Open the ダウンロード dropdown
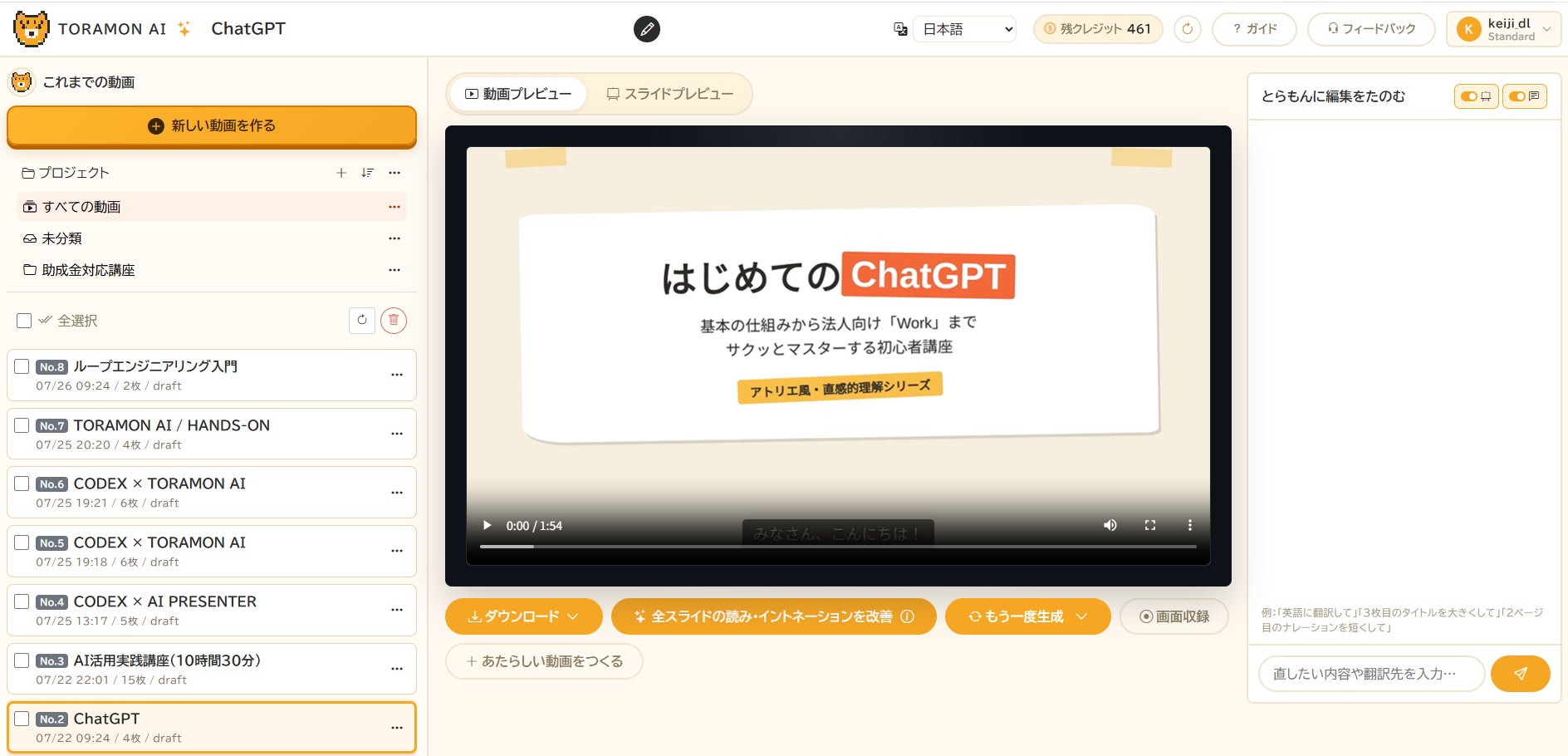 click(x=524, y=616)
